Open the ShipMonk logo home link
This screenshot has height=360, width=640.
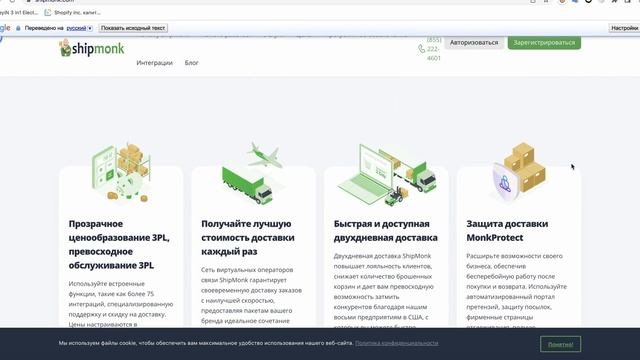pyautogui.click(x=92, y=48)
